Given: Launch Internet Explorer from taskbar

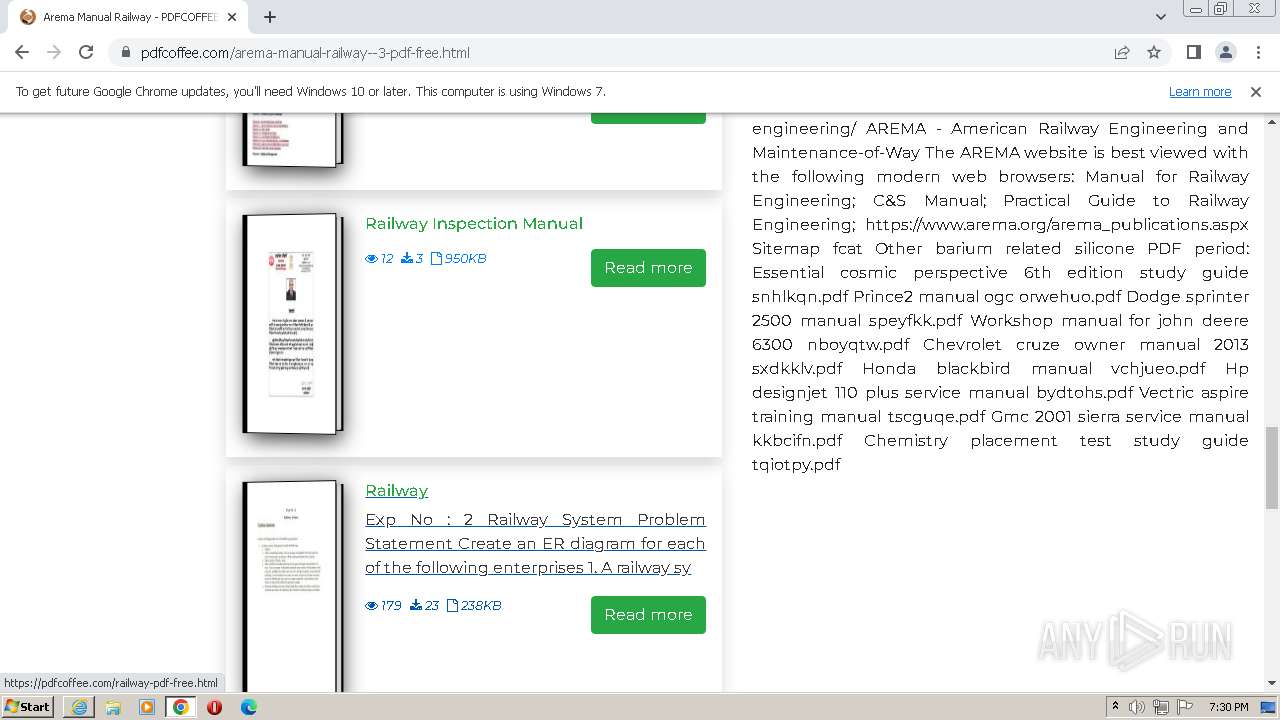Looking at the screenshot, I should pyautogui.click(x=79, y=707).
